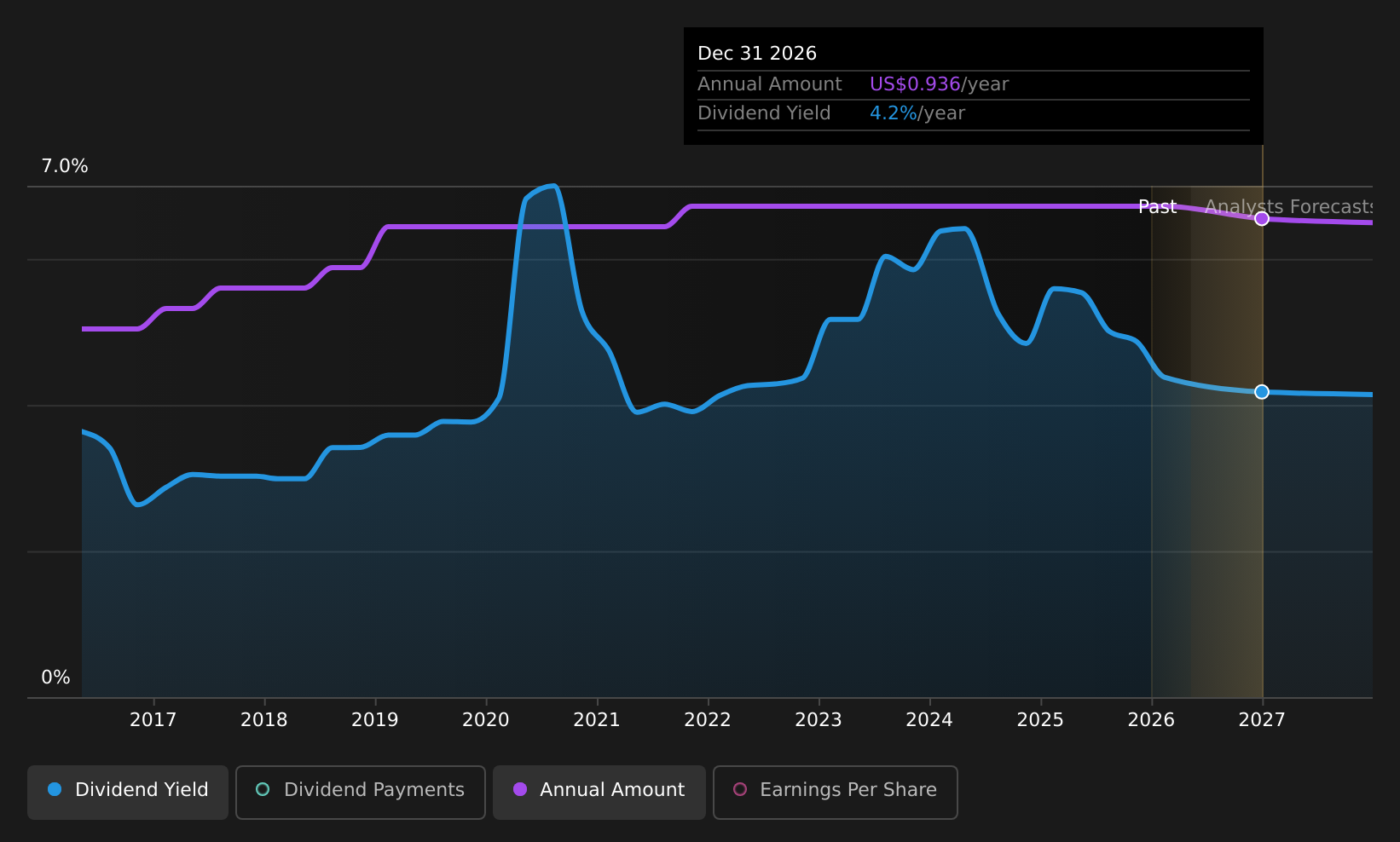This screenshot has width=1400, height=842.
Task: Click the purple Annual Amount data point marker
Action: (1262, 219)
